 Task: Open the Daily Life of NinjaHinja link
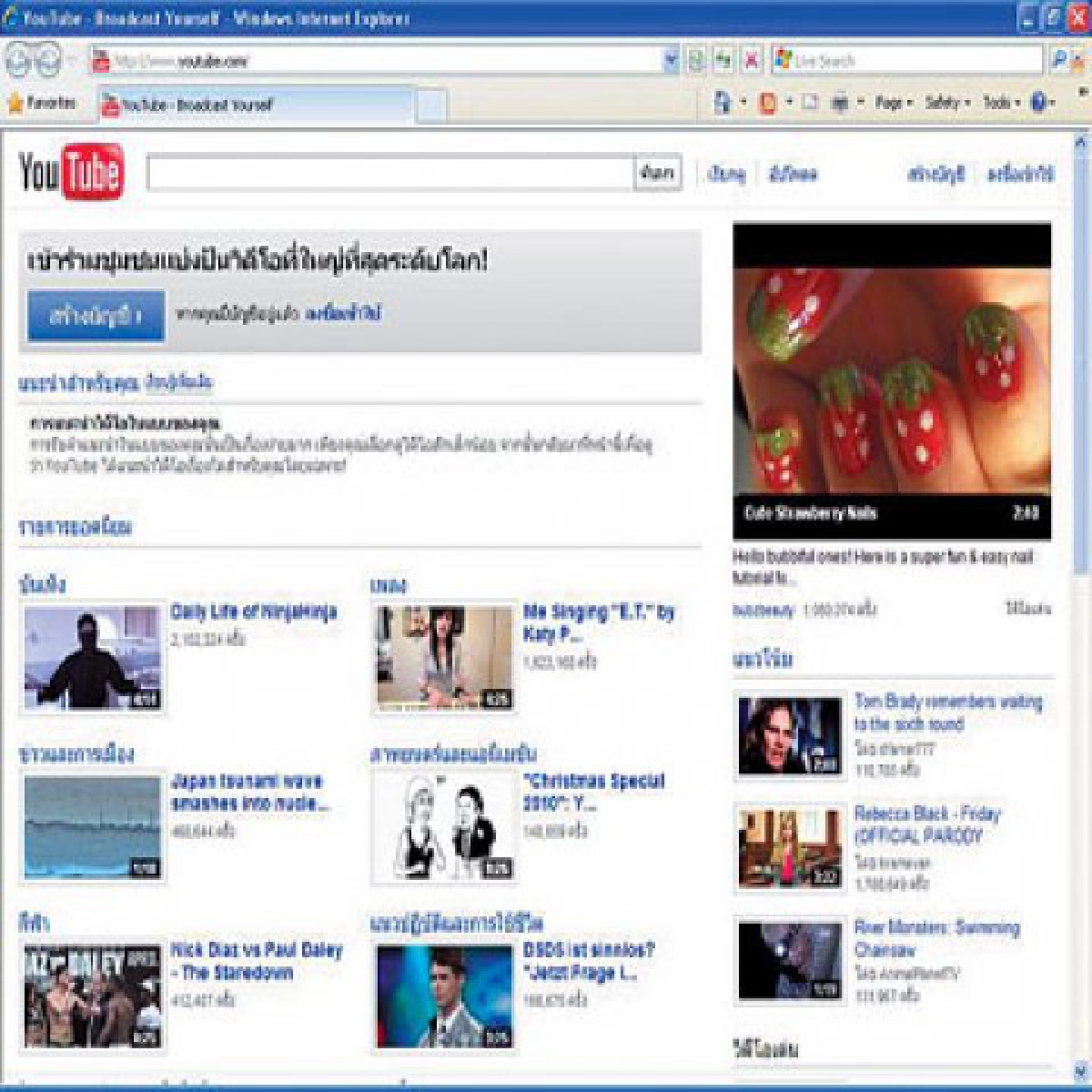click(254, 612)
